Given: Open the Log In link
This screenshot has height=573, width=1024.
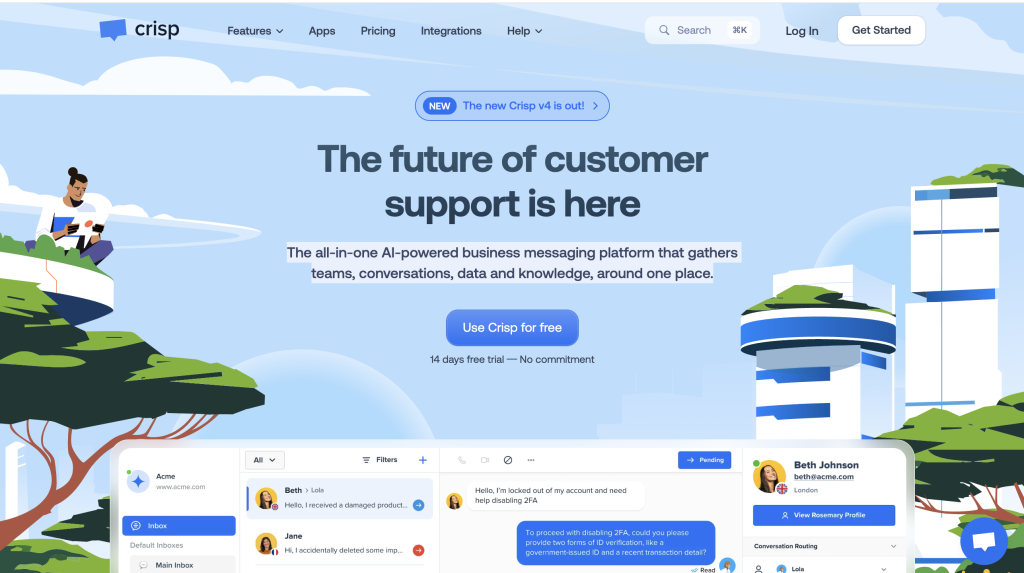Looking at the screenshot, I should (801, 31).
